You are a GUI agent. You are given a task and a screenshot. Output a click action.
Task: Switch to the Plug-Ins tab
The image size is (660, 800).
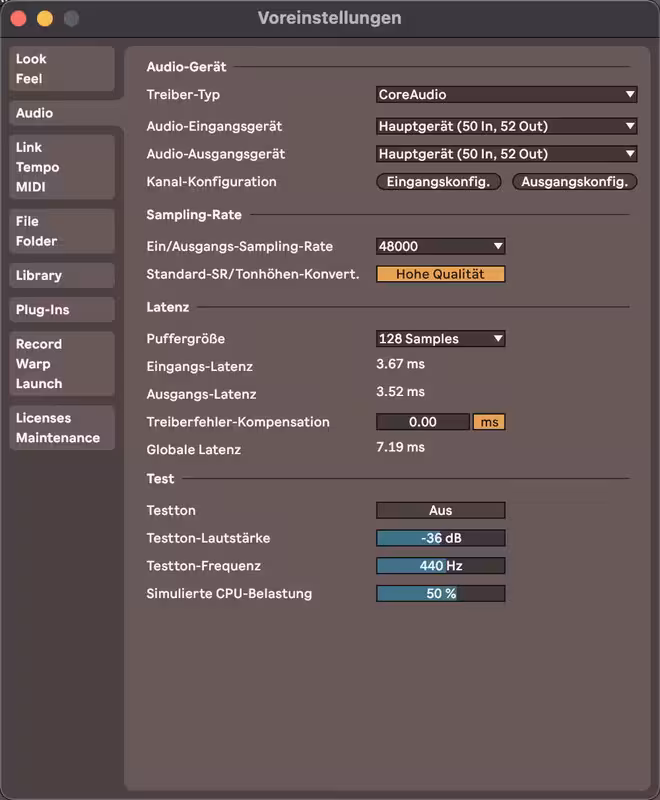62,310
